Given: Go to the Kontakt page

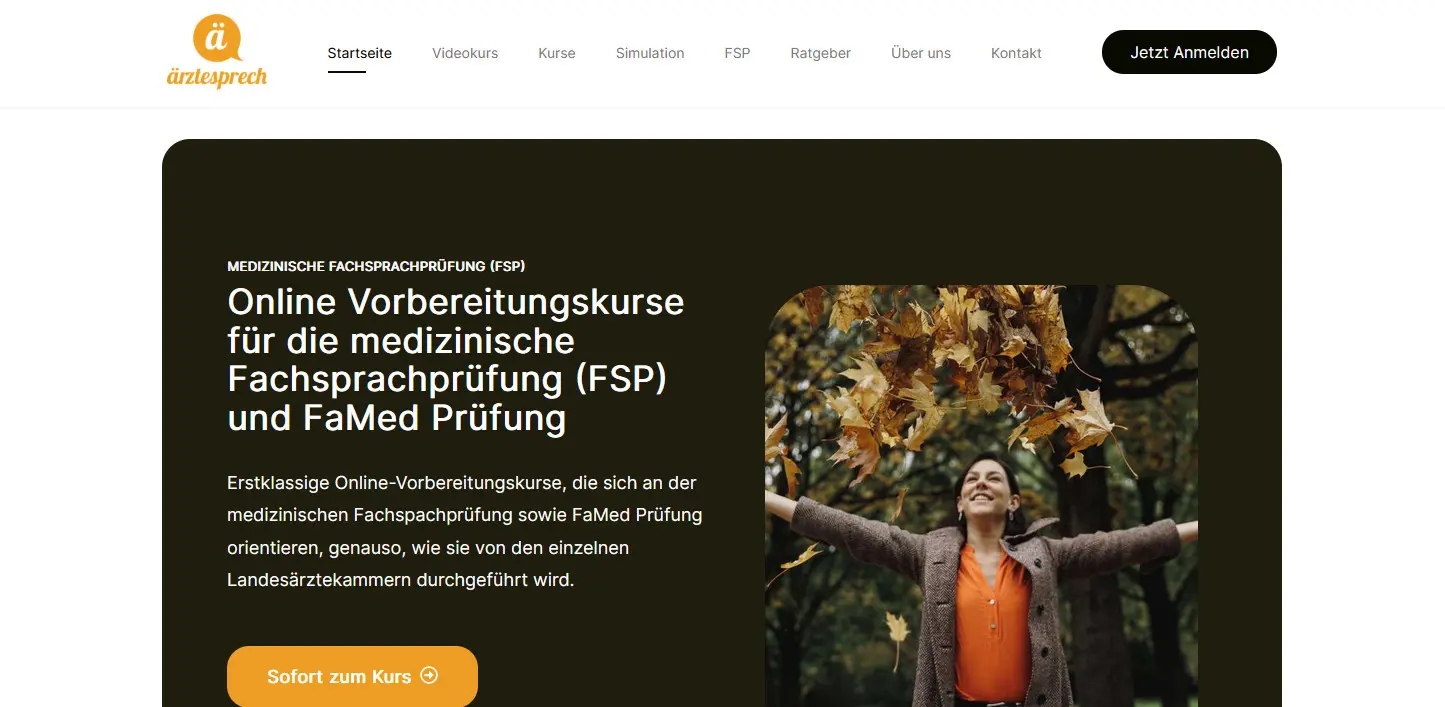Looking at the screenshot, I should pos(1016,53).
